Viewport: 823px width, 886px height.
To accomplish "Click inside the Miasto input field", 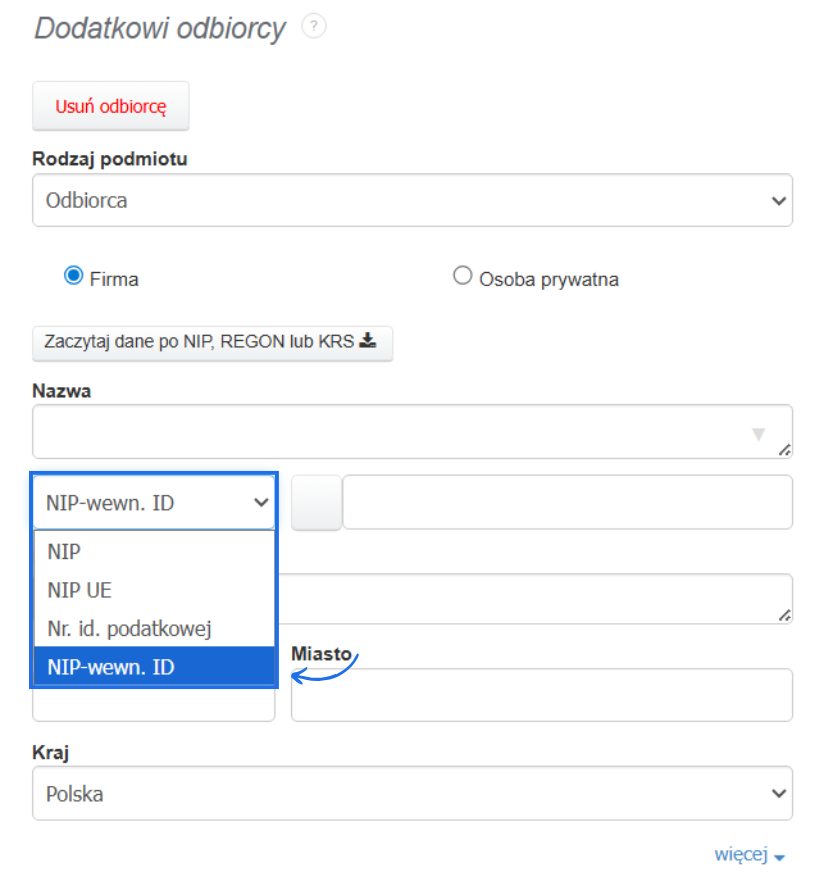I will click(541, 694).
